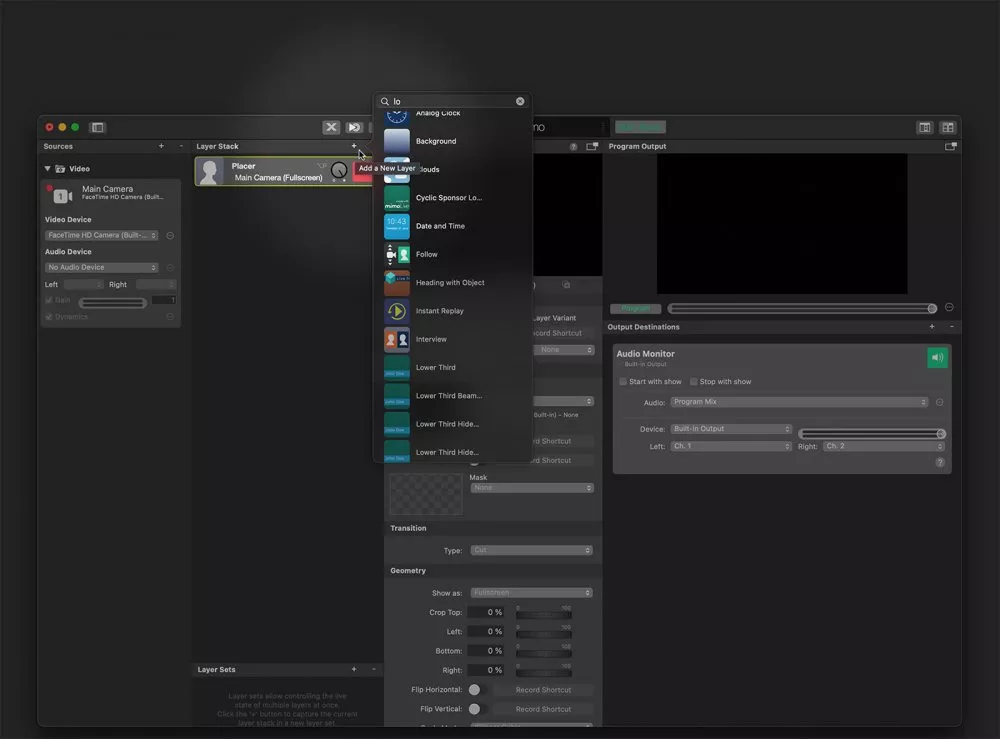Click the Program button under the output preview

tap(635, 309)
